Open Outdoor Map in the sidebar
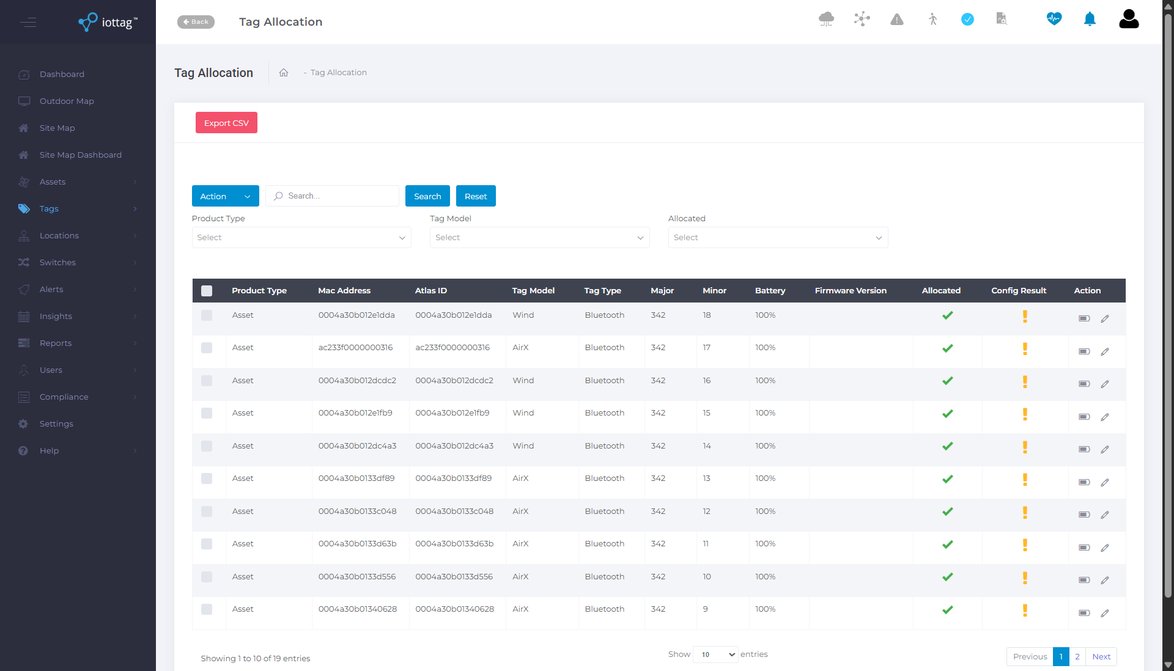 [x=78, y=101]
